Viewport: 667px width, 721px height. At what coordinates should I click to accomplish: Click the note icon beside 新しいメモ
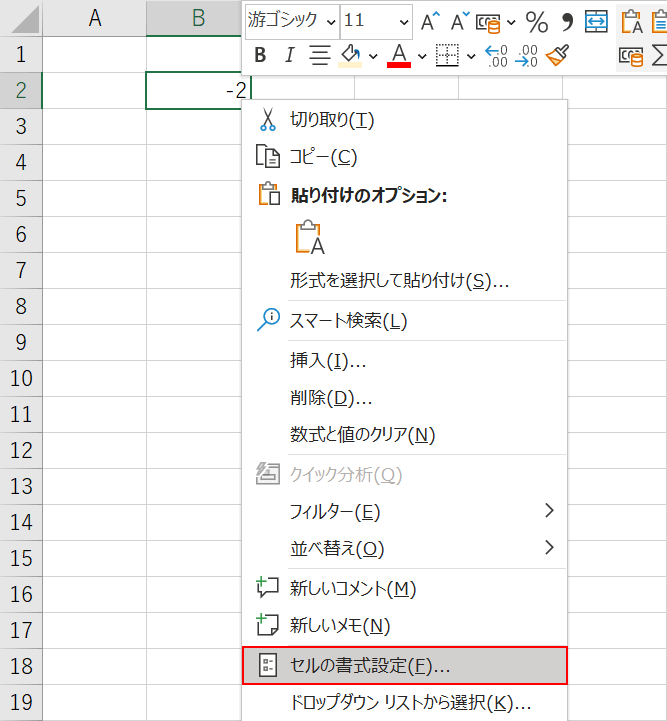268,624
